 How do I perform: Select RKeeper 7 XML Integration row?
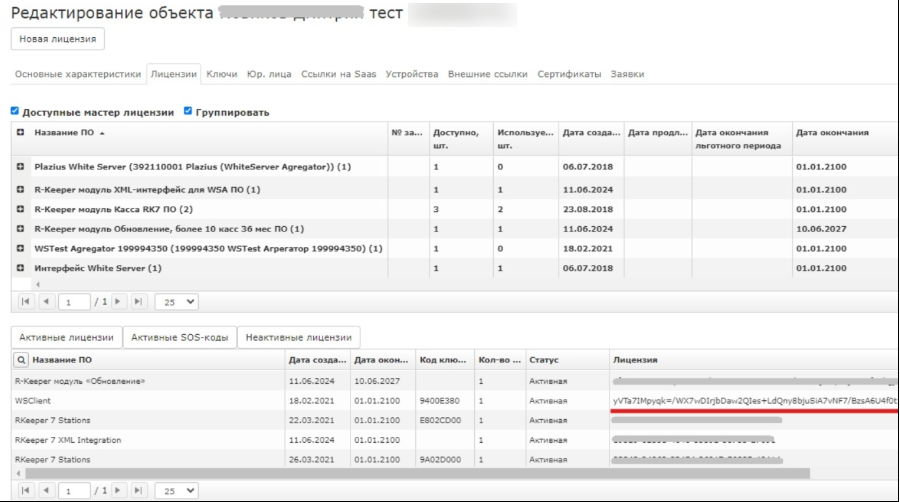tap(453, 440)
